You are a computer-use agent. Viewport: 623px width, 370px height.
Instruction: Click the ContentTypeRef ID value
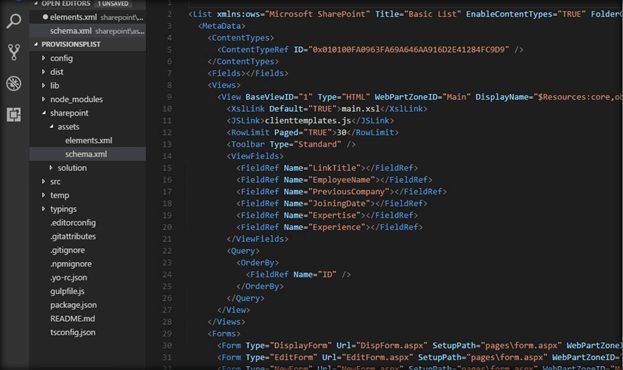pos(408,50)
